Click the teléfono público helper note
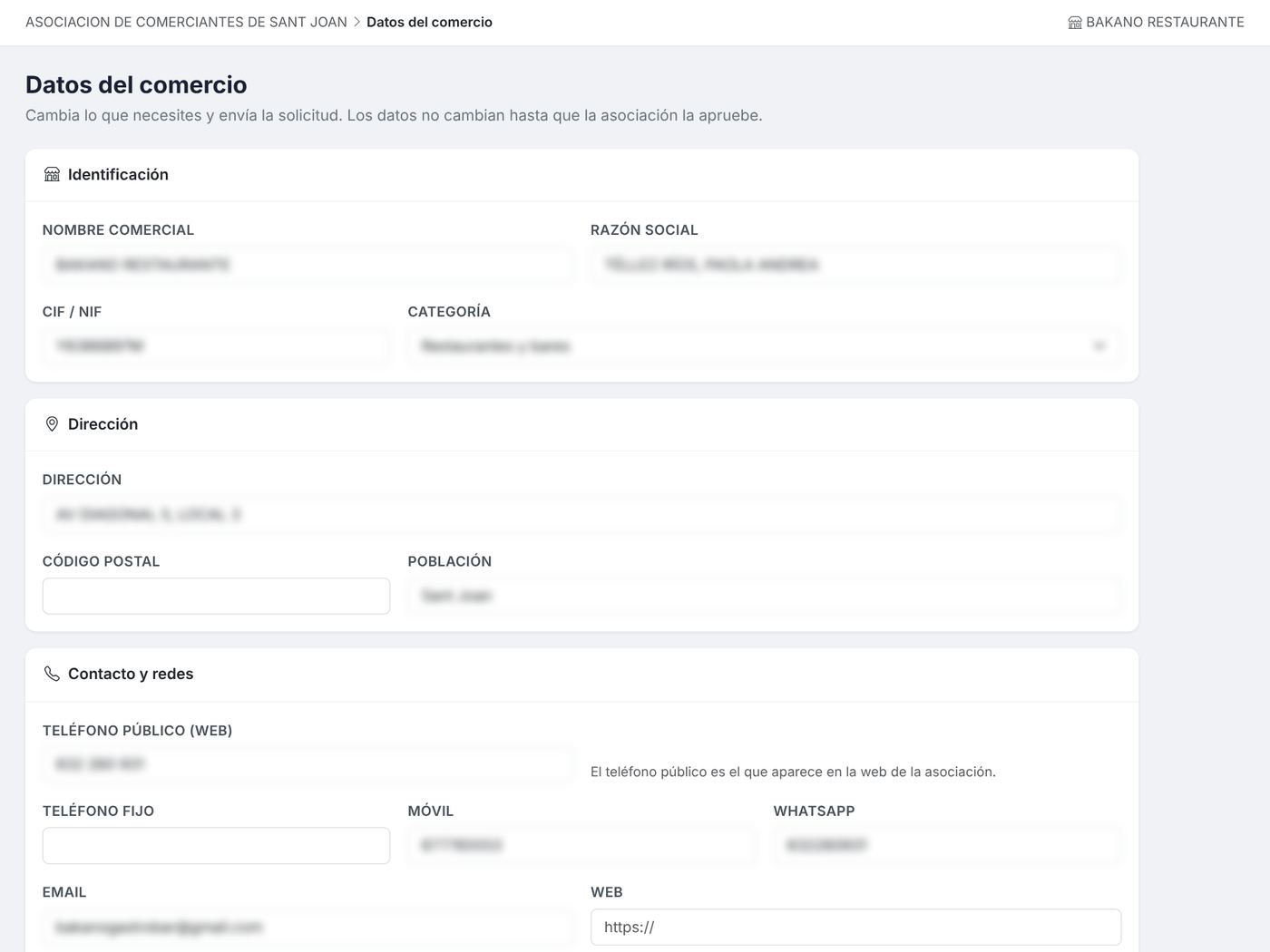 coord(793,772)
